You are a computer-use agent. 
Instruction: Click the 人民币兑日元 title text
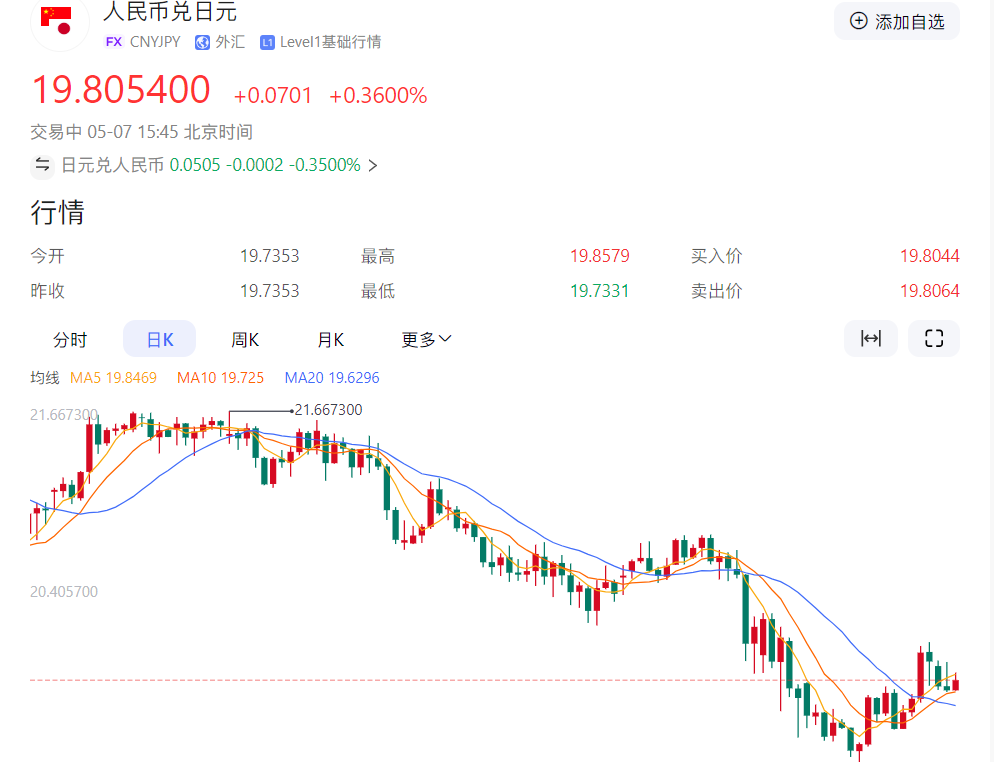point(170,11)
